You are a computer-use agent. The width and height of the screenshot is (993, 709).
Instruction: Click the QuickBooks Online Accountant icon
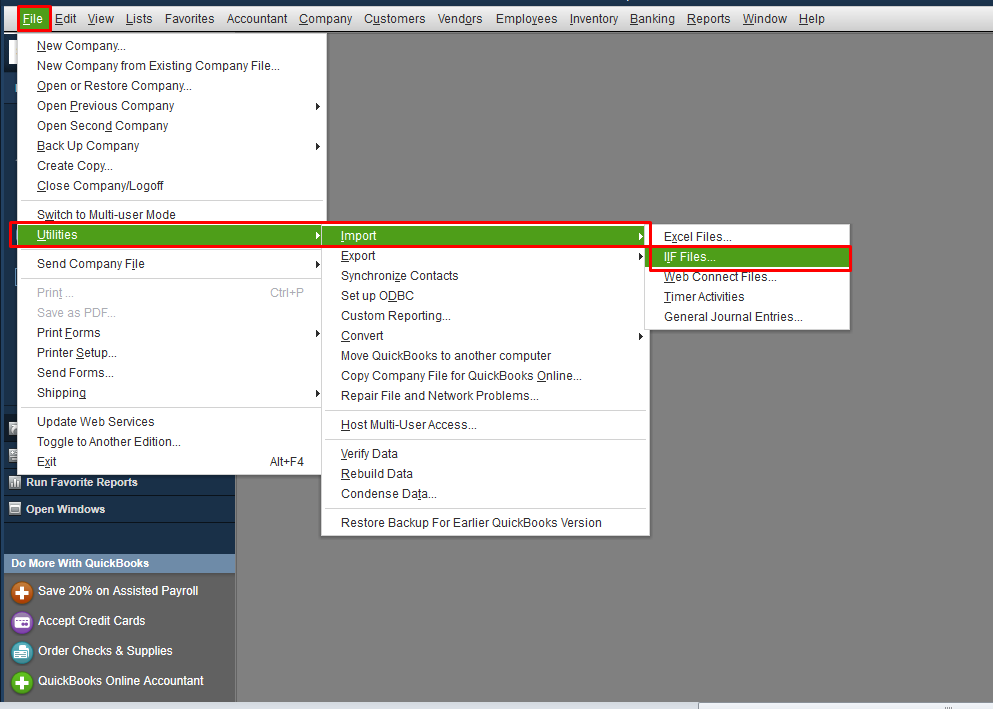point(22,682)
